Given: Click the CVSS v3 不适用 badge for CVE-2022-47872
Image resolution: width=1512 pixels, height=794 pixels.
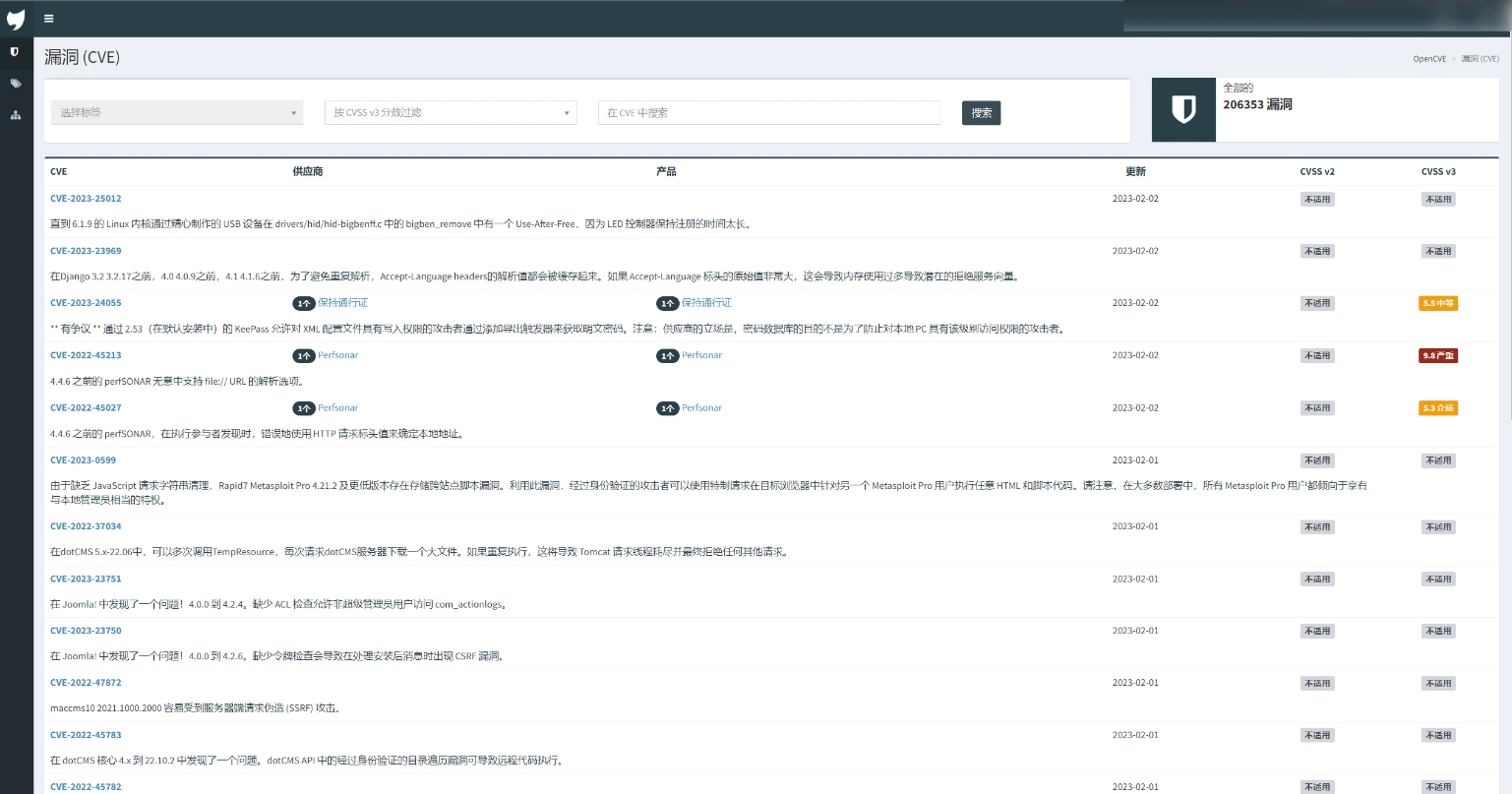Looking at the screenshot, I should click(1438, 683).
